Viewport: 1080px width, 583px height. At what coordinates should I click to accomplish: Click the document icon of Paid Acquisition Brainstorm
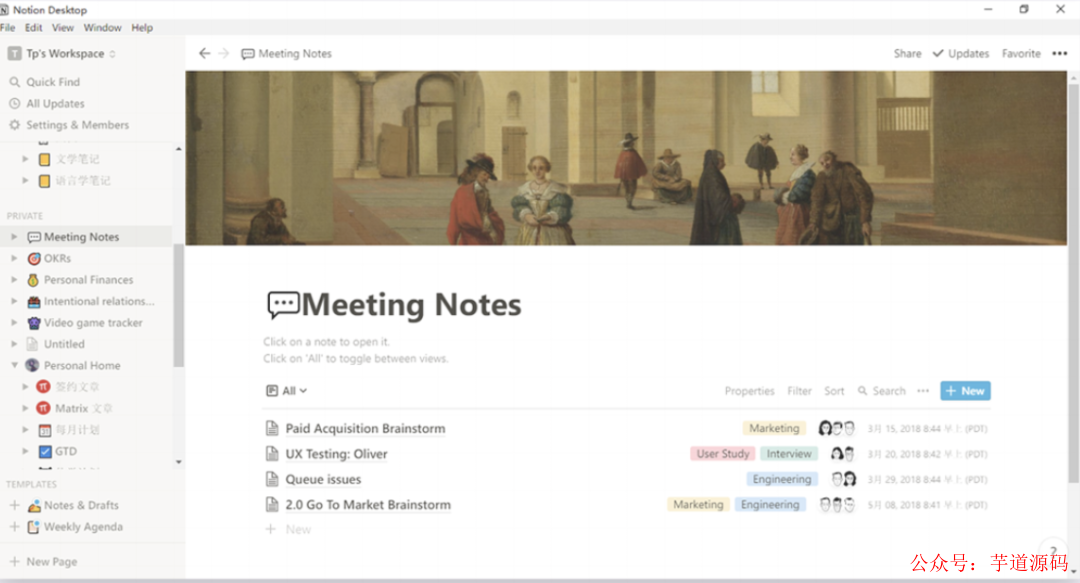point(272,428)
